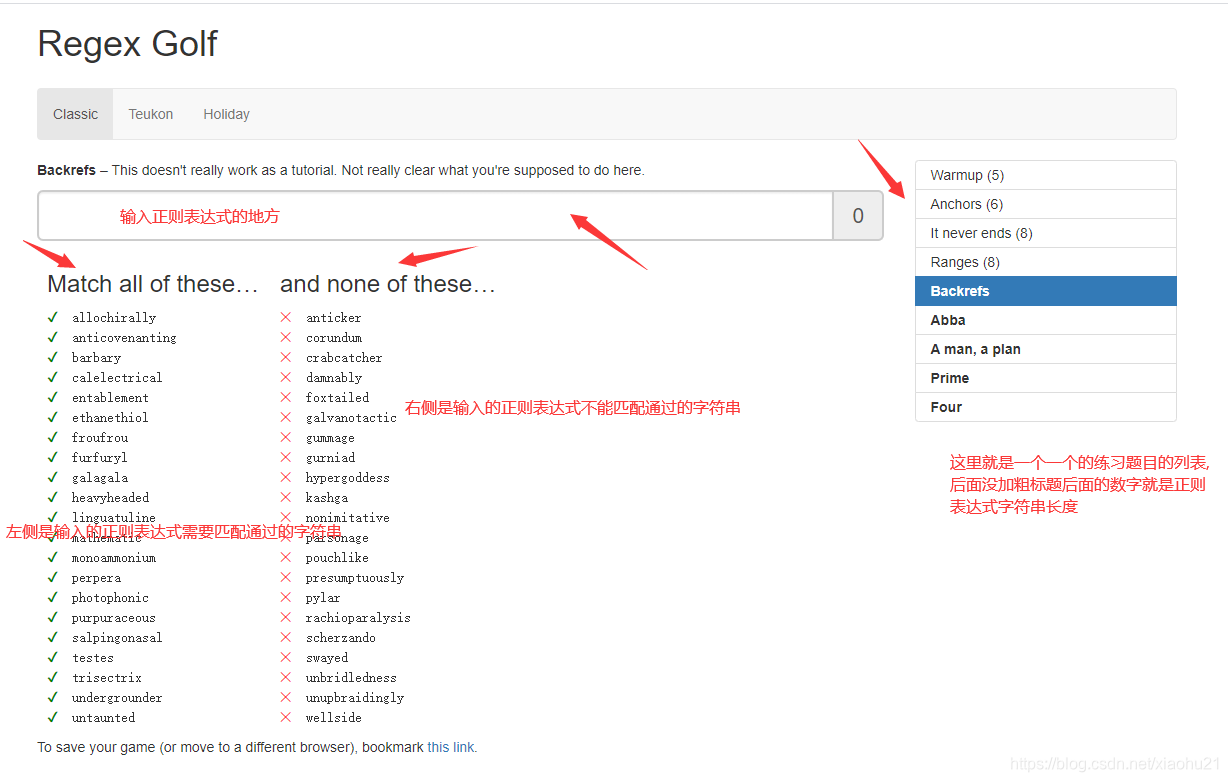The height and width of the screenshot is (782, 1228).
Task: Click the word gummage
Action: [330, 438]
